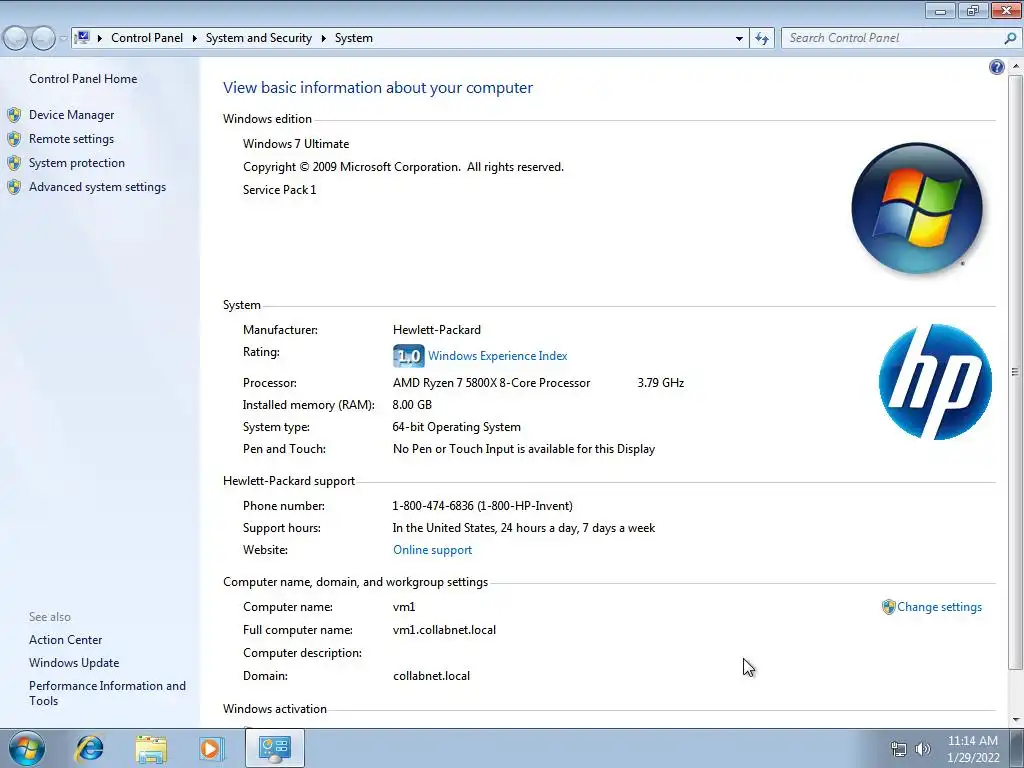Click the Control Panel taskbar button

click(274, 748)
